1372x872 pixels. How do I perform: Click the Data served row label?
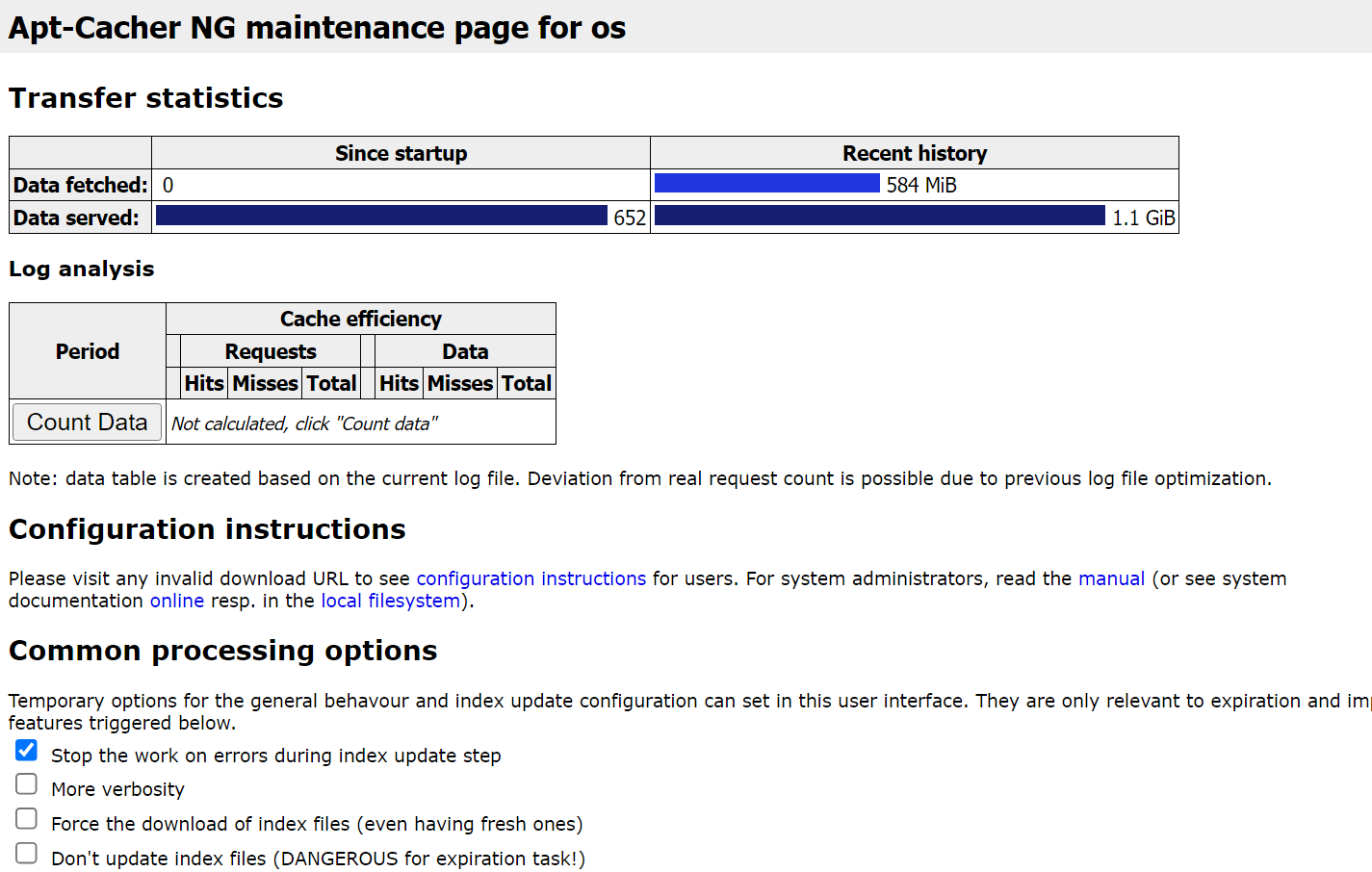pos(81,218)
